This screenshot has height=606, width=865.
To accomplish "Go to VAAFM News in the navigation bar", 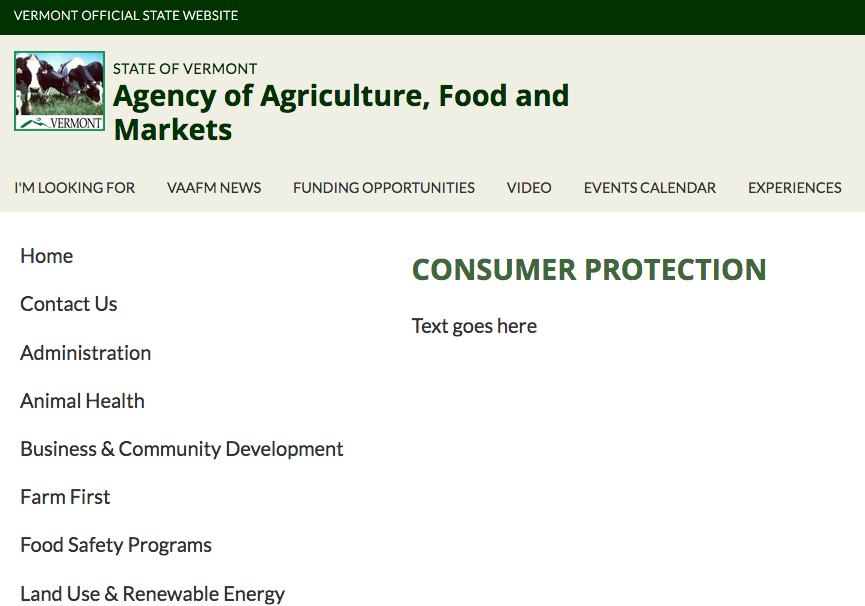I will tap(214, 187).
